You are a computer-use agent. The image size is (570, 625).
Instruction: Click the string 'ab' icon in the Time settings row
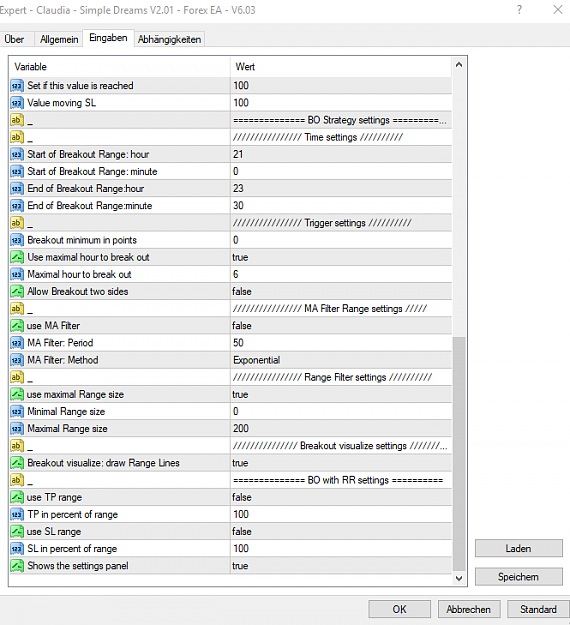click(x=17, y=137)
